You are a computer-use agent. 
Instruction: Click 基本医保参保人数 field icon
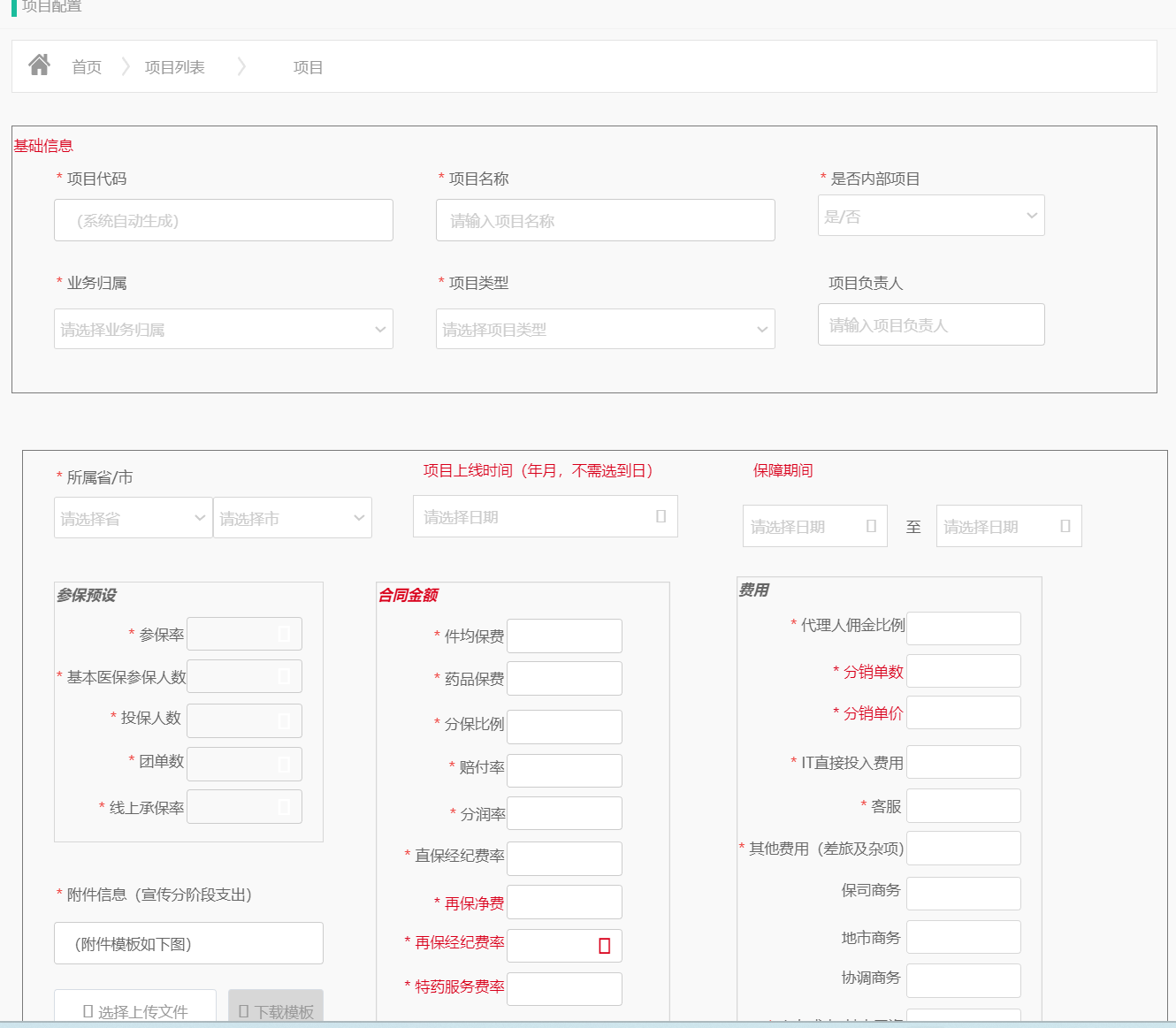(284, 676)
